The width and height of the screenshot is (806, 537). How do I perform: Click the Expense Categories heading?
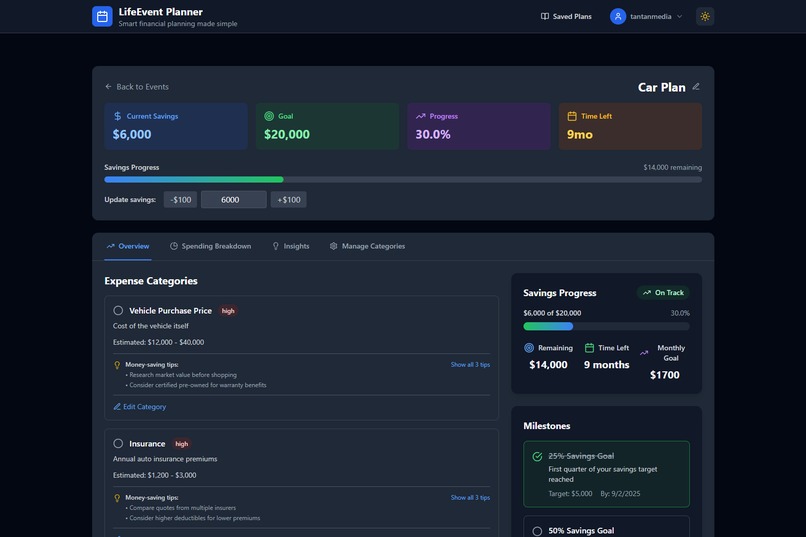click(x=151, y=281)
